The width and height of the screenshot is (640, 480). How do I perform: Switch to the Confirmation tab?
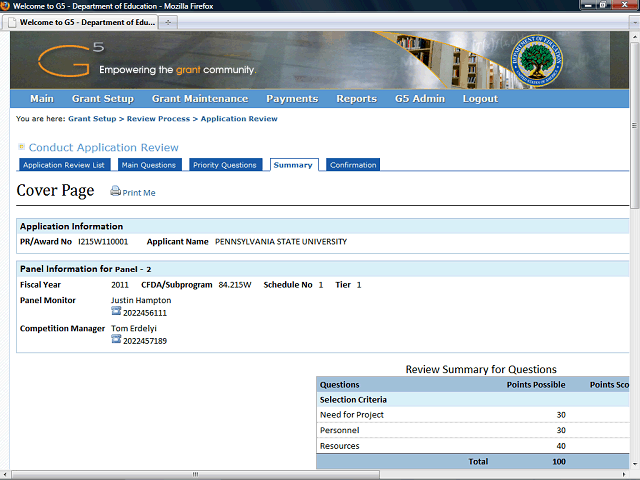[x=353, y=165]
